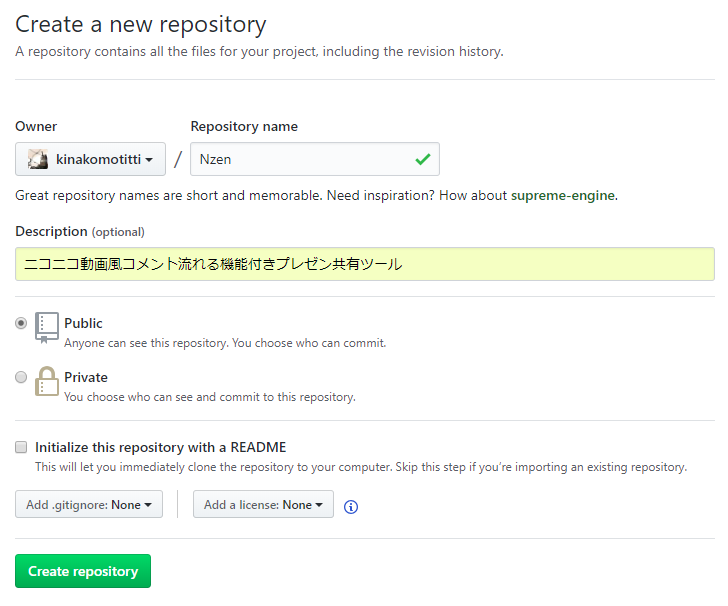This screenshot has height=606, width=728.
Task: Click the 'Initialize this repository with a README' label
Action: click(160, 447)
